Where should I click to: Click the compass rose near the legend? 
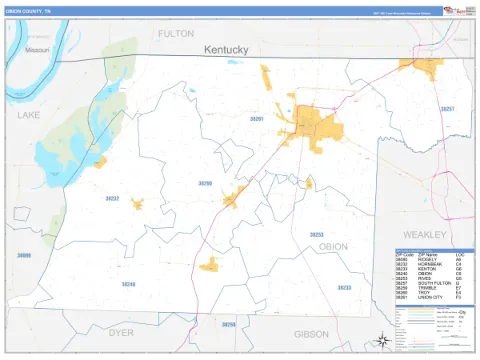coord(383,341)
